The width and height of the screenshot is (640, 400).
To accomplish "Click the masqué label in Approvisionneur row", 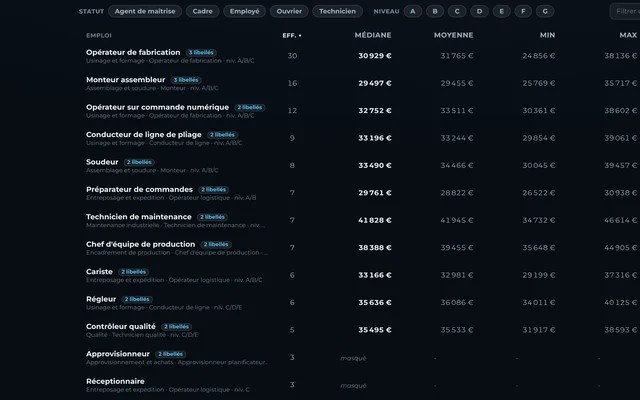I will point(353,358).
